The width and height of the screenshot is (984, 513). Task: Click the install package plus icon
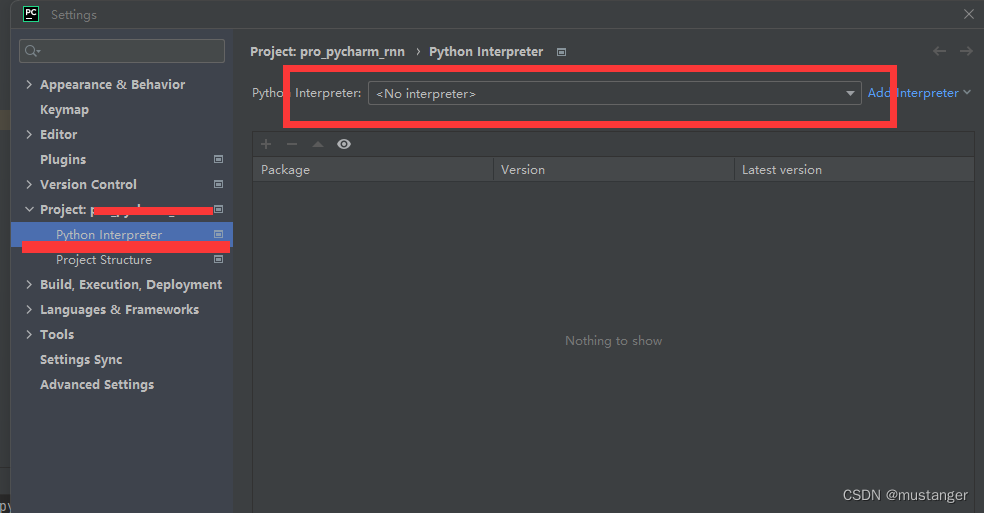point(266,144)
